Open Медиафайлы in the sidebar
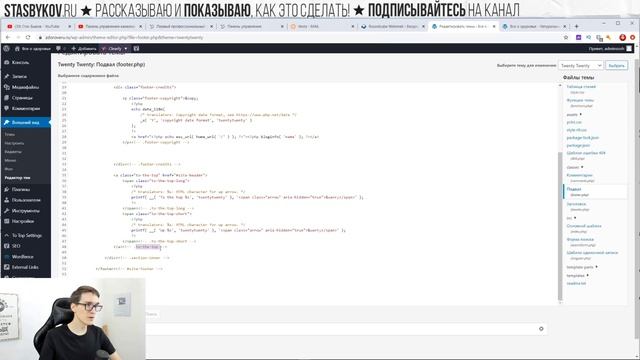640x360 pixels. pyautogui.click(x=25, y=87)
